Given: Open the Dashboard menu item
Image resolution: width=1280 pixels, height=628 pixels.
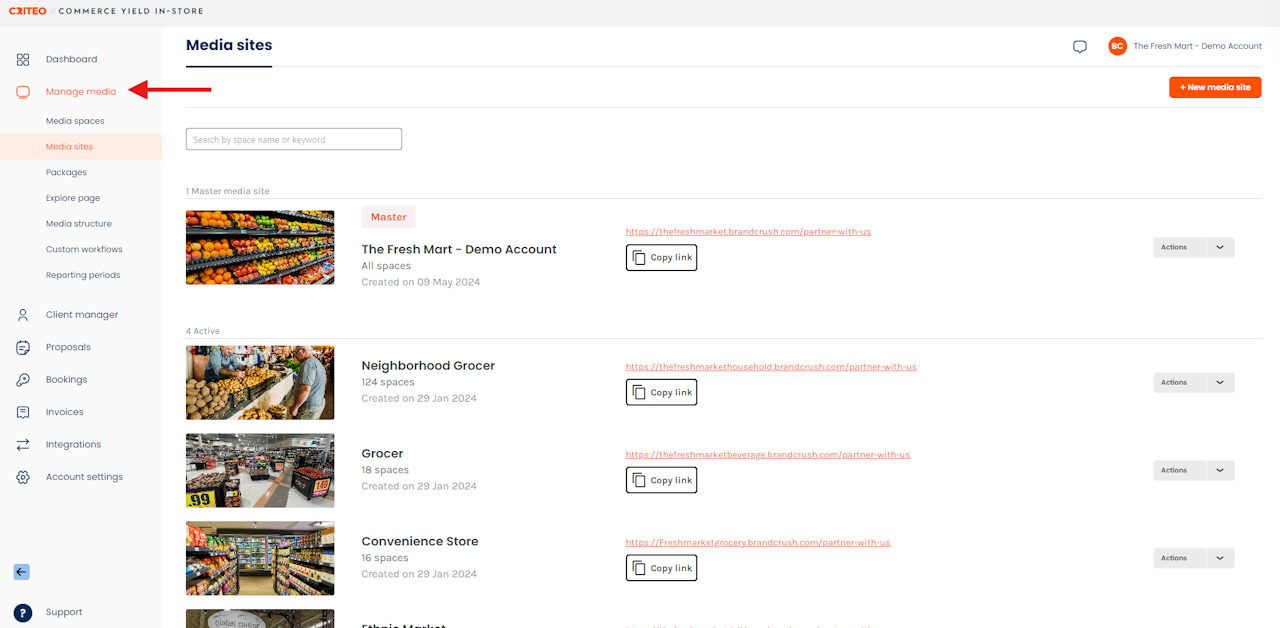Looking at the screenshot, I should coord(71,59).
